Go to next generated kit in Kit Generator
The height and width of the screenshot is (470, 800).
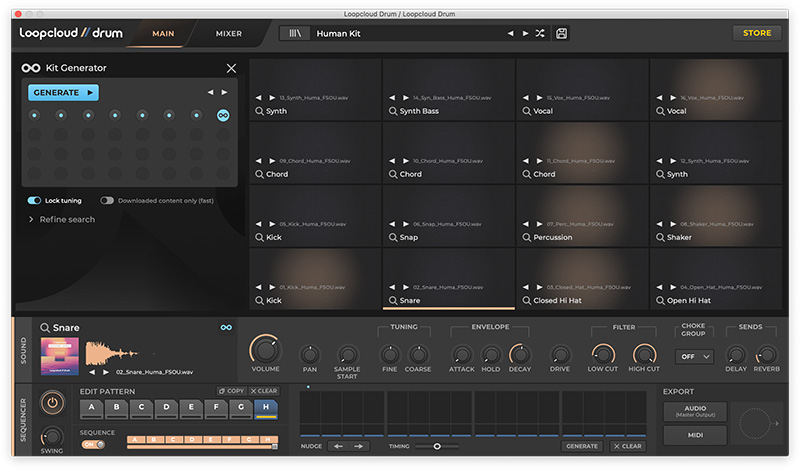[x=224, y=92]
